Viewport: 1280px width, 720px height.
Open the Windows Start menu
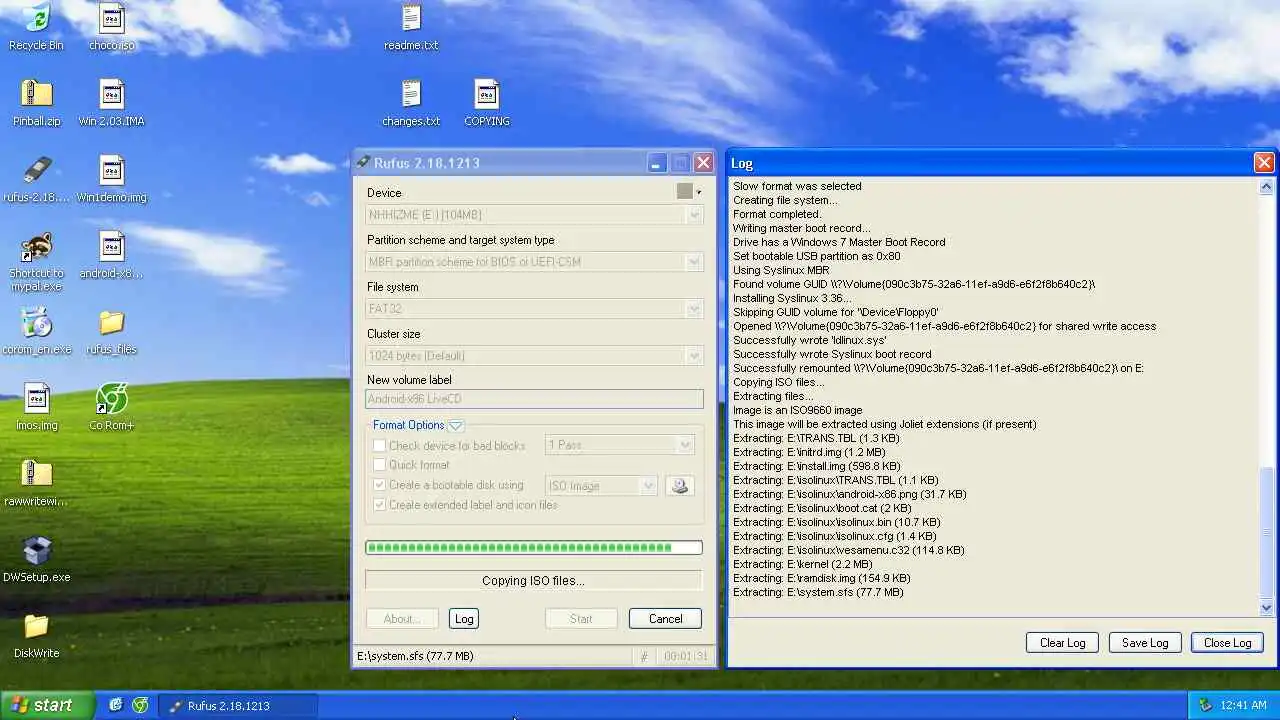[46, 705]
